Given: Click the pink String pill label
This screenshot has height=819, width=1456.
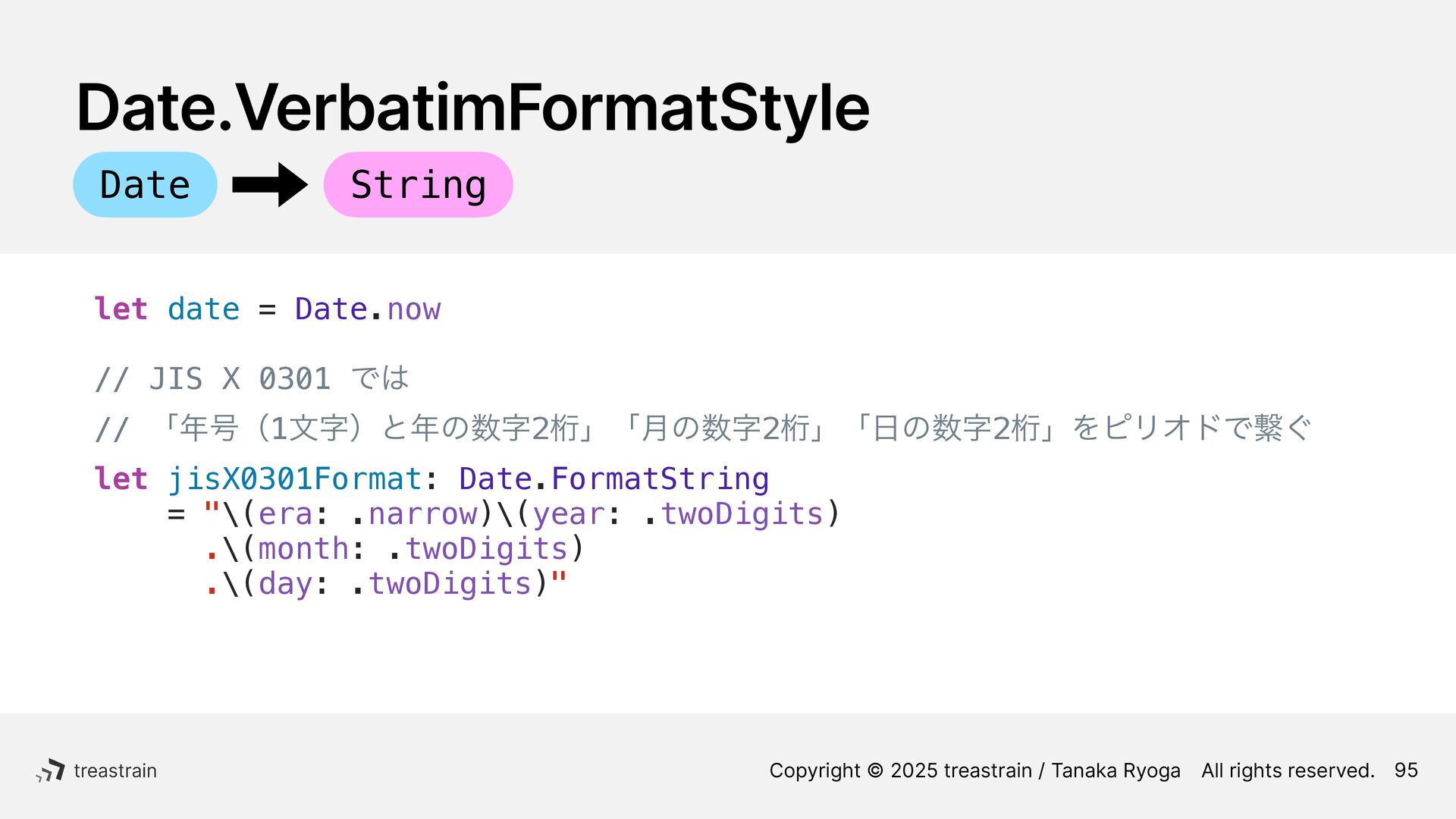Looking at the screenshot, I should [418, 184].
